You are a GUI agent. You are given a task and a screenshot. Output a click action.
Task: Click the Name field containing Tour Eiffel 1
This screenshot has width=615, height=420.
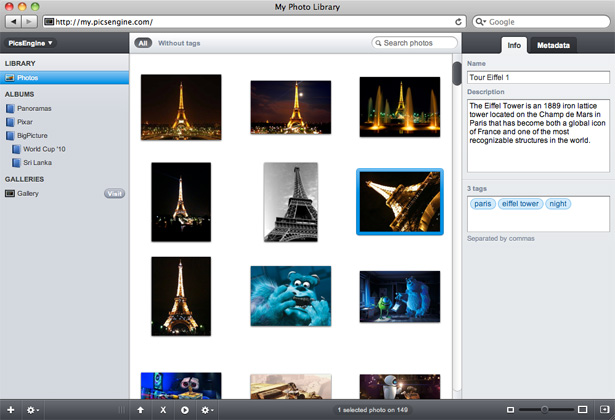[538, 77]
